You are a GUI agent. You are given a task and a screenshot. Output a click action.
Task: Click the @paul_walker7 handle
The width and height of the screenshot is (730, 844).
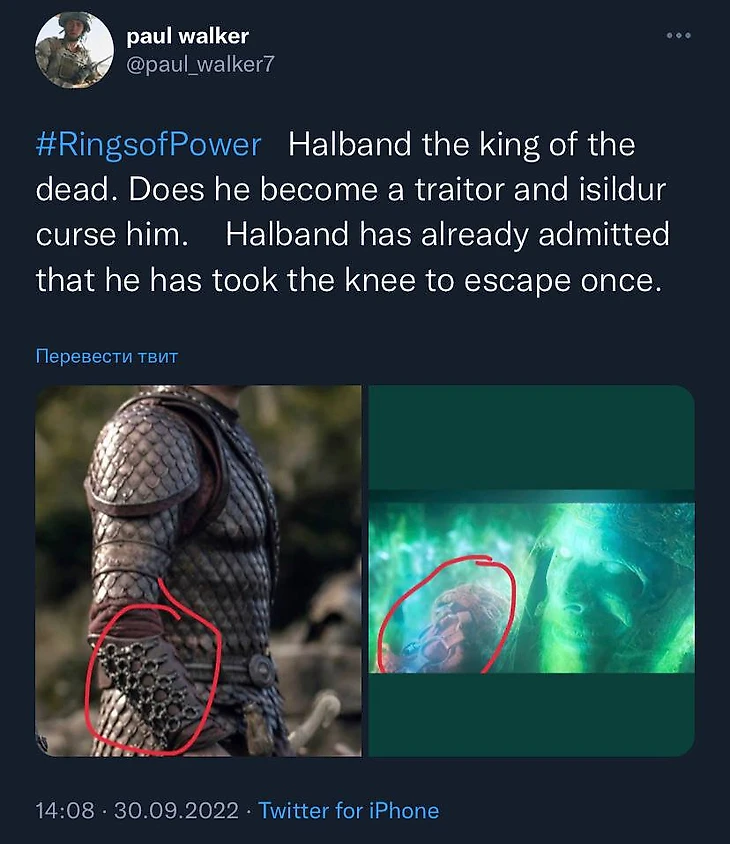pyautogui.click(x=199, y=64)
